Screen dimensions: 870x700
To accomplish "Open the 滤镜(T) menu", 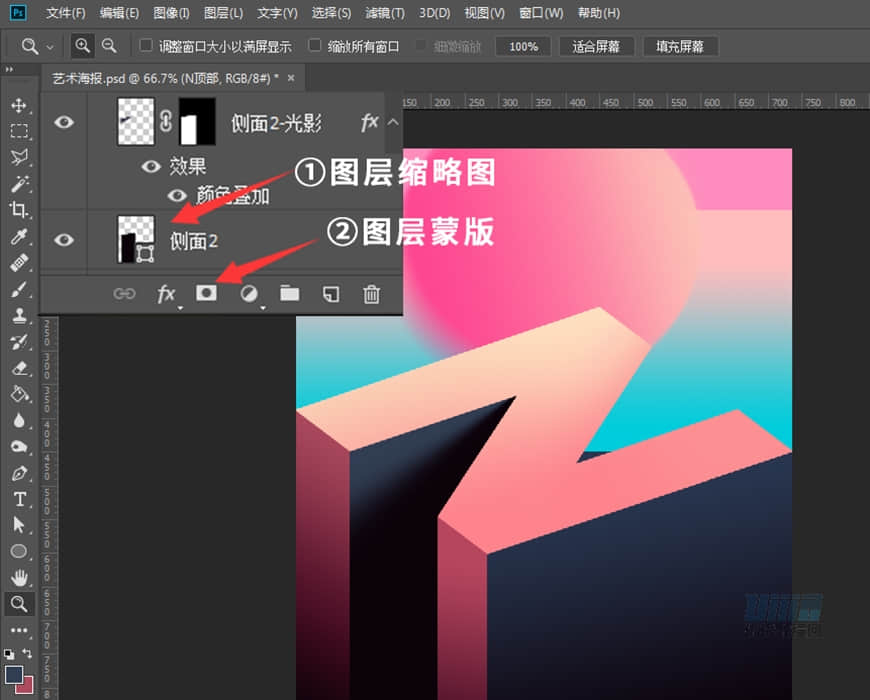I will click(x=385, y=13).
